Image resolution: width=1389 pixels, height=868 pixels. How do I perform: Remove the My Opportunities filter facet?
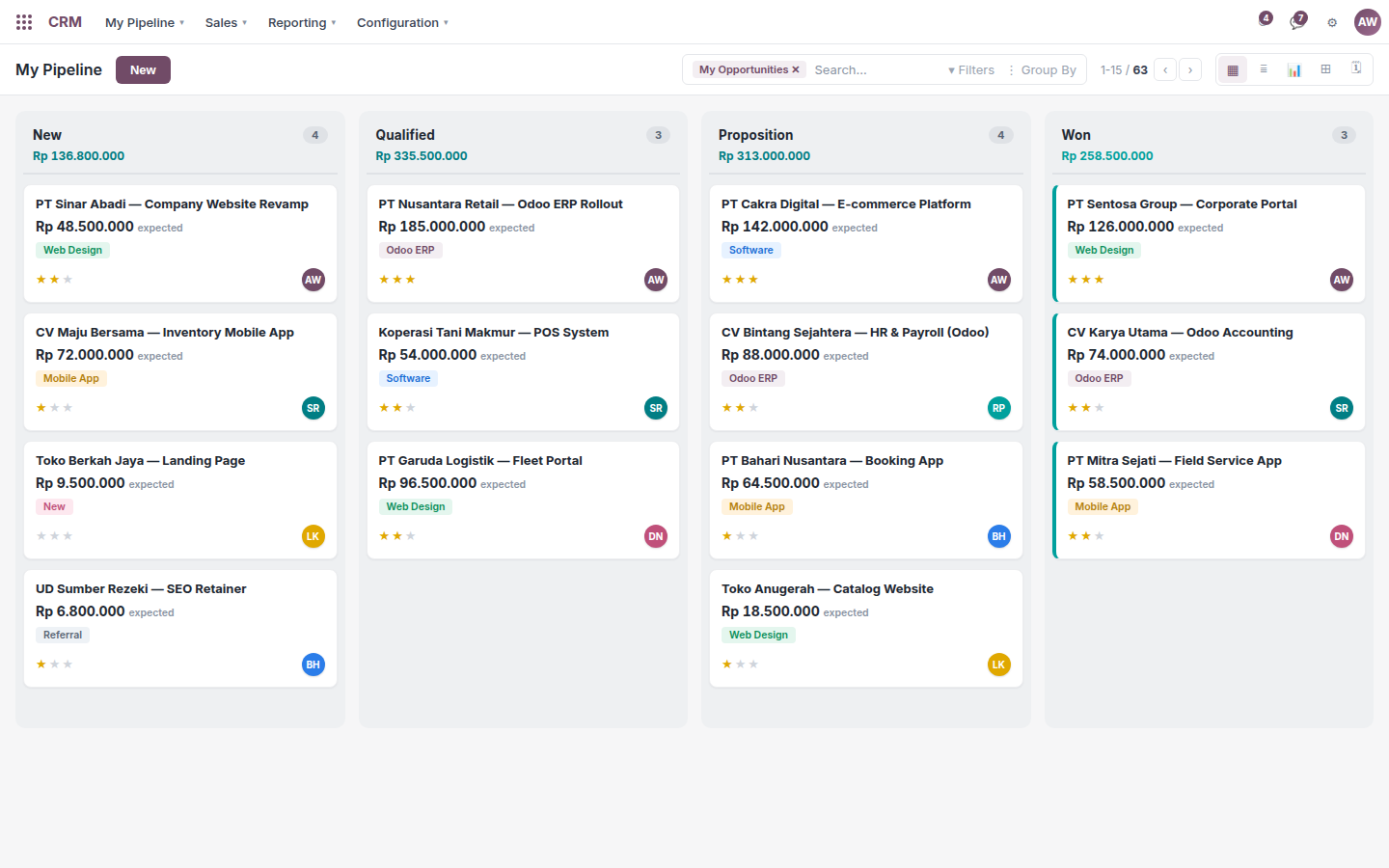[796, 69]
